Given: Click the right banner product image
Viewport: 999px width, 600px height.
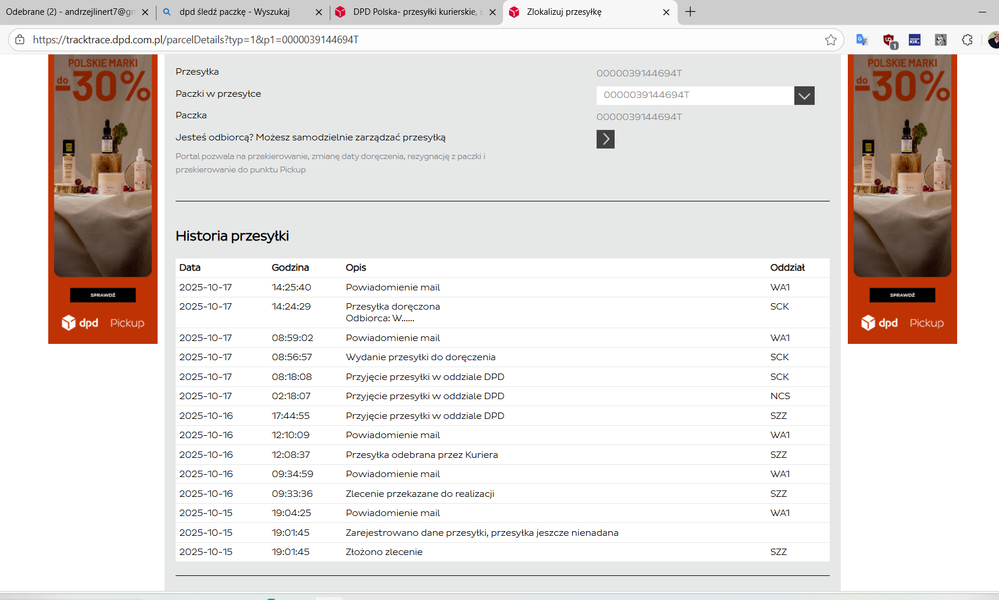Looking at the screenshot, I should (902, 170).
